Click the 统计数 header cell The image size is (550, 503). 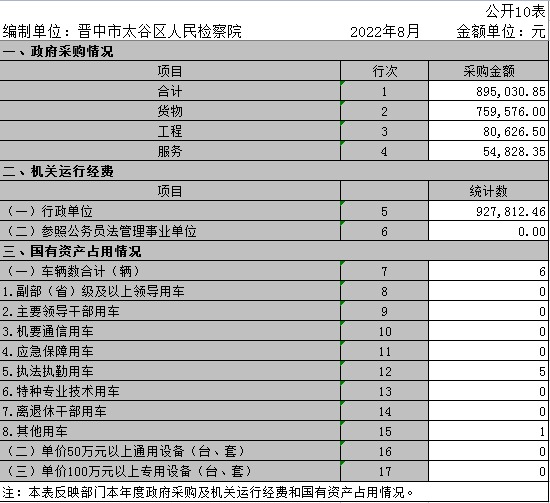coord(488,191)
